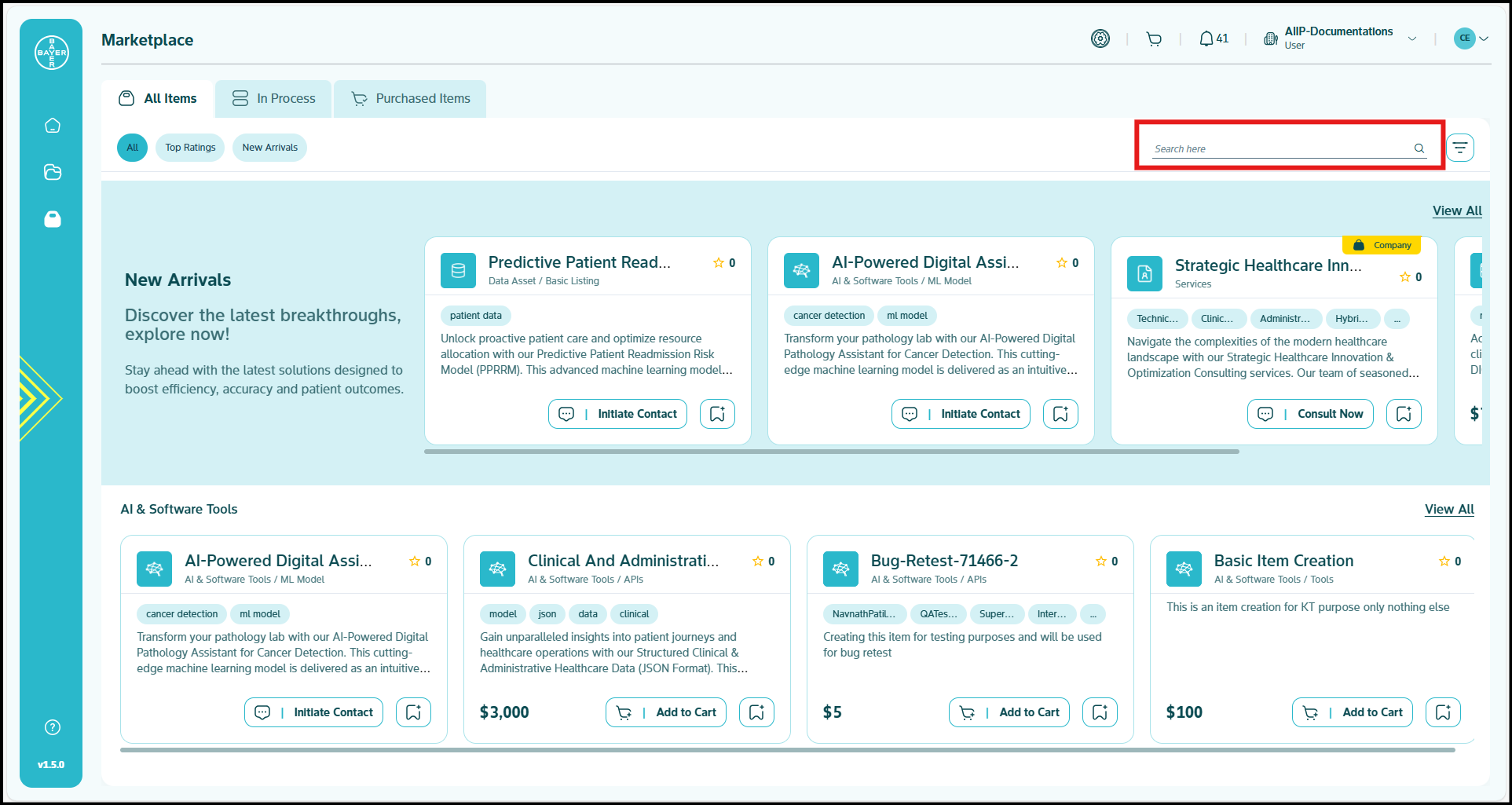1512x805 pixels.
Task: Bookmark the Predictive Patient Readmission item
Action: pos(717,414)
